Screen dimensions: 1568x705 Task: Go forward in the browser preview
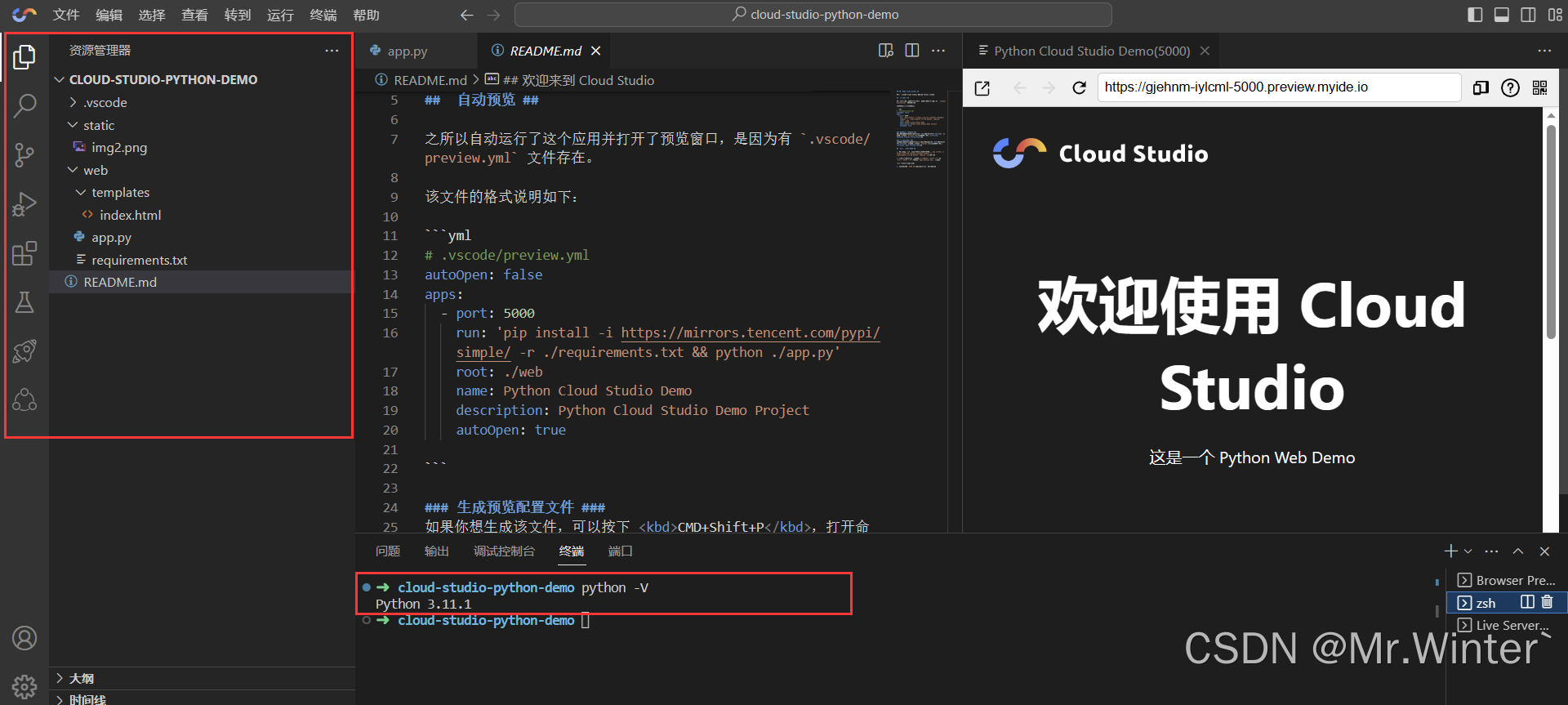point(1049,87)
